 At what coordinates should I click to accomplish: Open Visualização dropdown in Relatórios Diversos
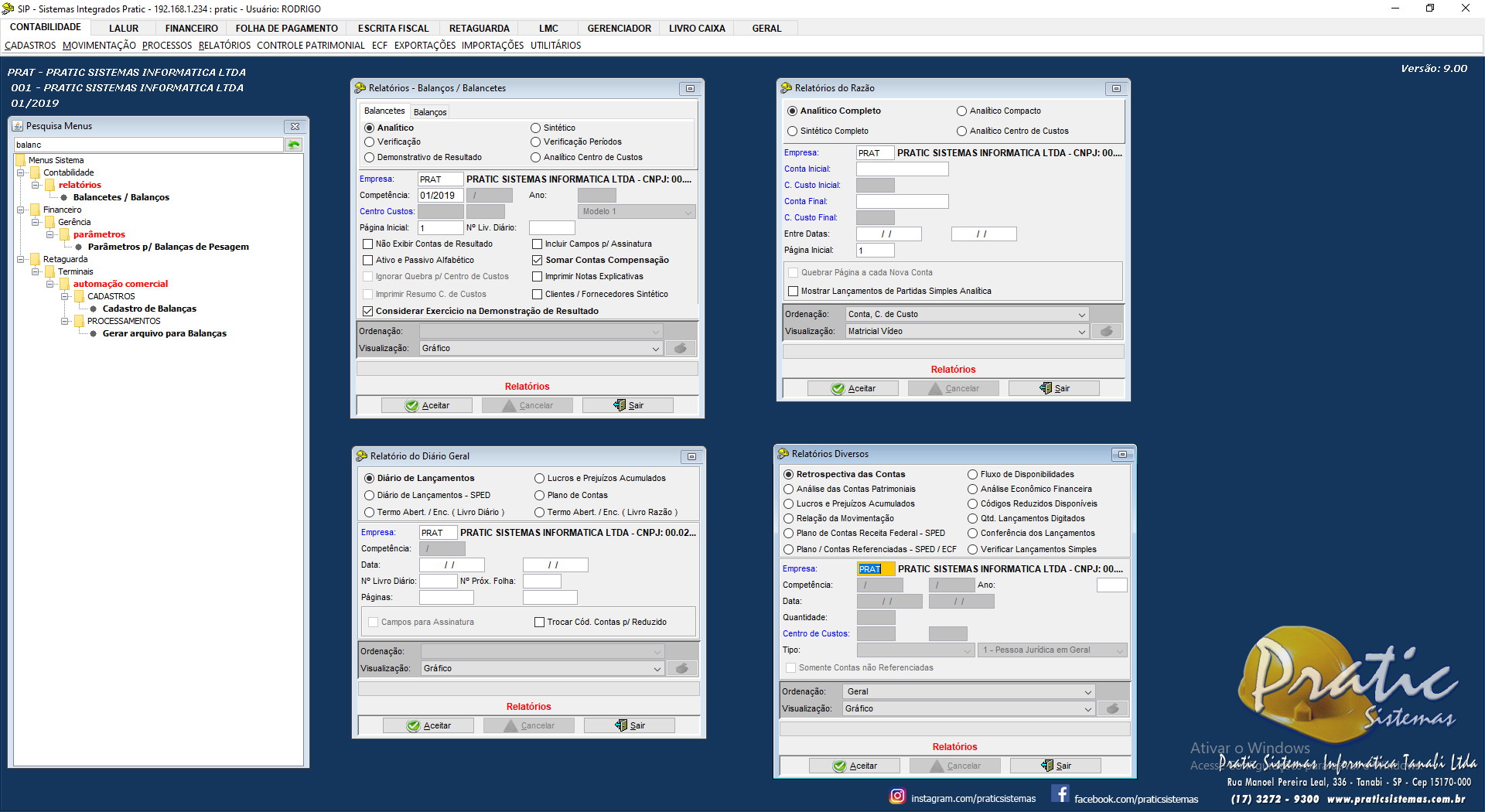coord(1087,708)
